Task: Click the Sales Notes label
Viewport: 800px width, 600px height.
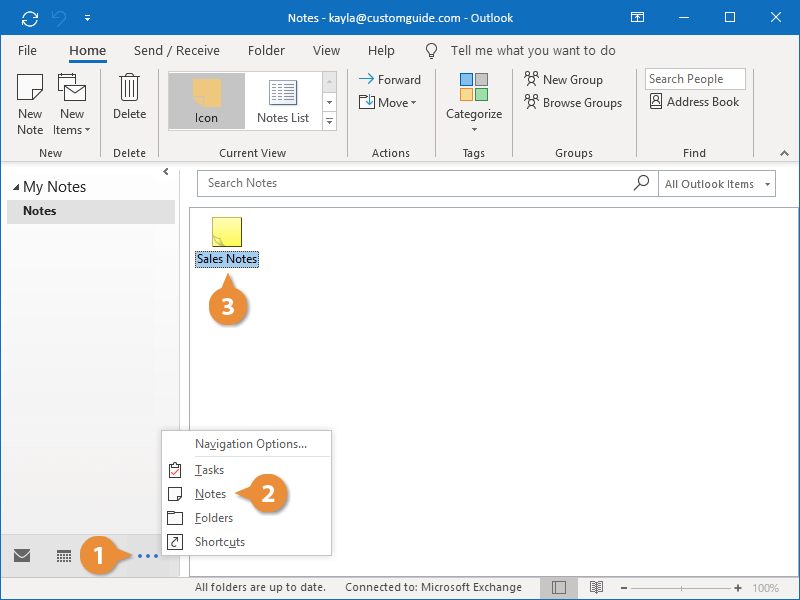Action: point(227,259)
